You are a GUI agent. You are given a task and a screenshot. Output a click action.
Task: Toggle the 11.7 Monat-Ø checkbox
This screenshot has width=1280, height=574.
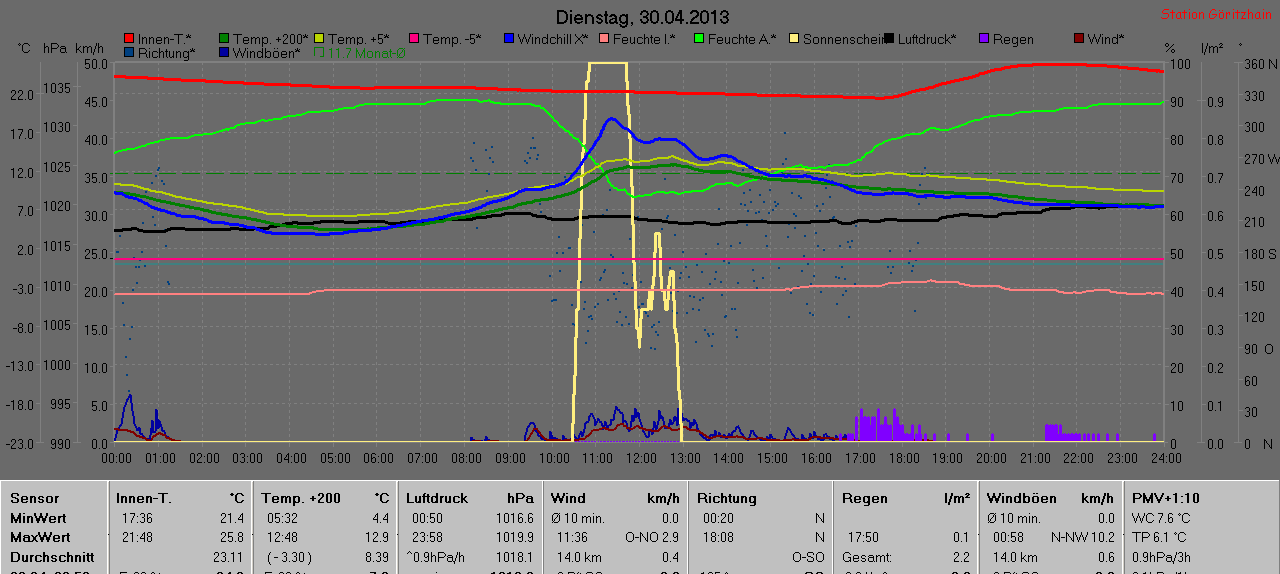tap(320, 52)
